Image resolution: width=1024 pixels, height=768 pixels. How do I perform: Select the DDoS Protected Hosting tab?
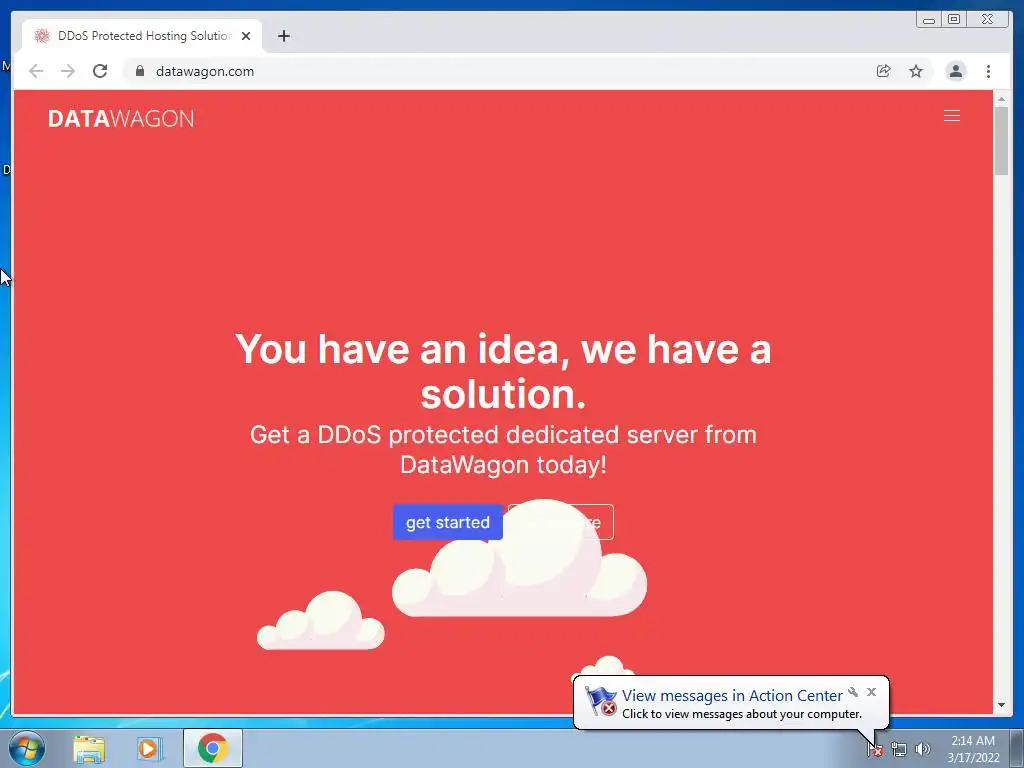pyautogui.click(x=142, y=36)
